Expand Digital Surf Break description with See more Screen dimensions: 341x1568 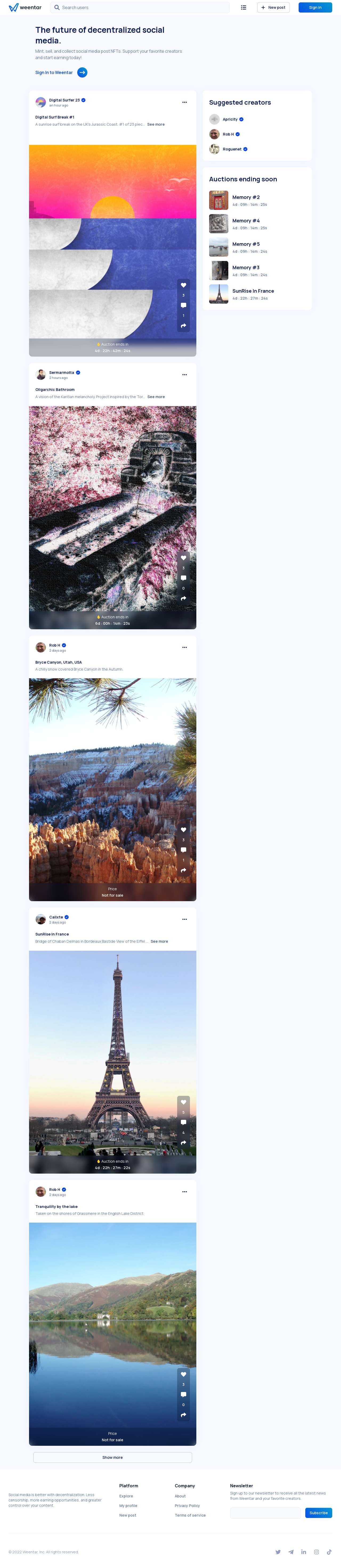156,124
